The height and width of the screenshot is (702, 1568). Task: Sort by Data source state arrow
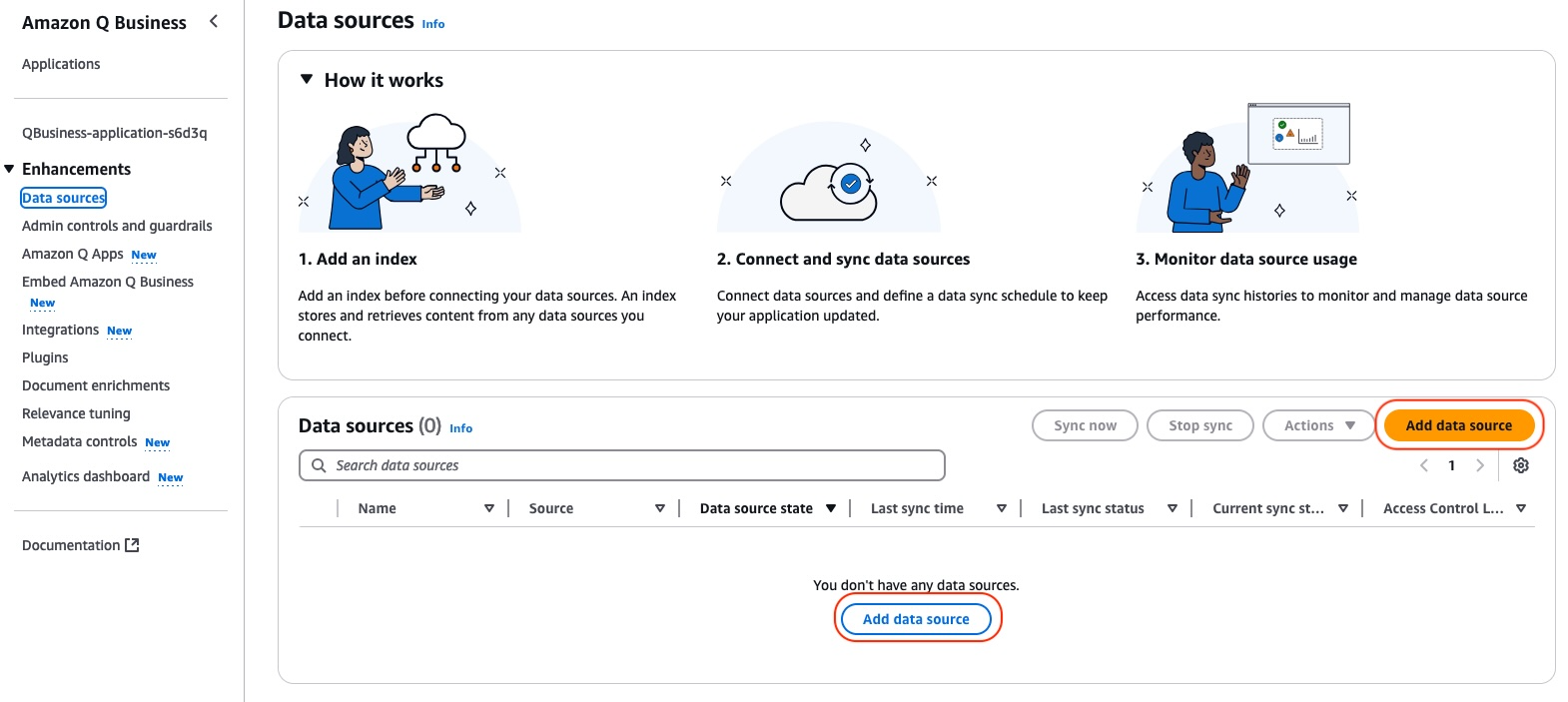831,508
